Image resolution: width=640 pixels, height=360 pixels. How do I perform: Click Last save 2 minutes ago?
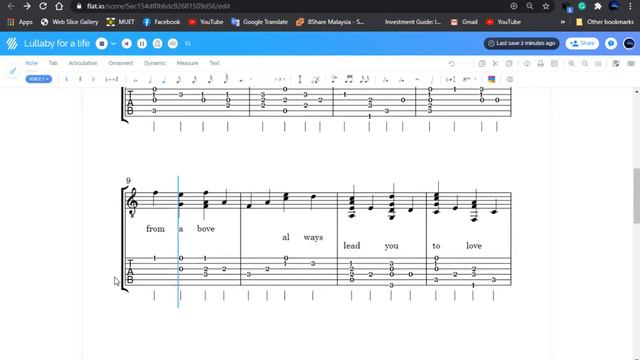tap(521, 43)
